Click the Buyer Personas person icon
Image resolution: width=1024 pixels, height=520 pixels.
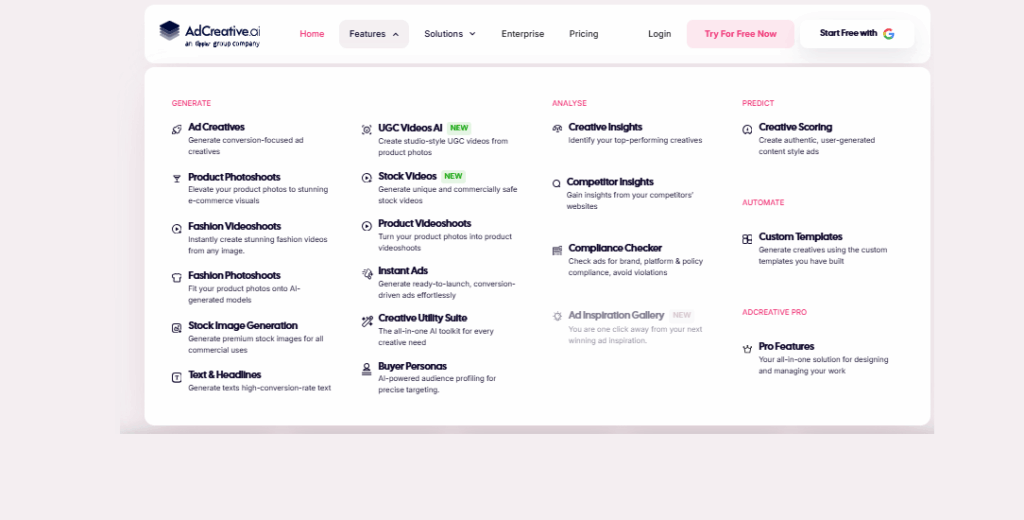point(366,369)
